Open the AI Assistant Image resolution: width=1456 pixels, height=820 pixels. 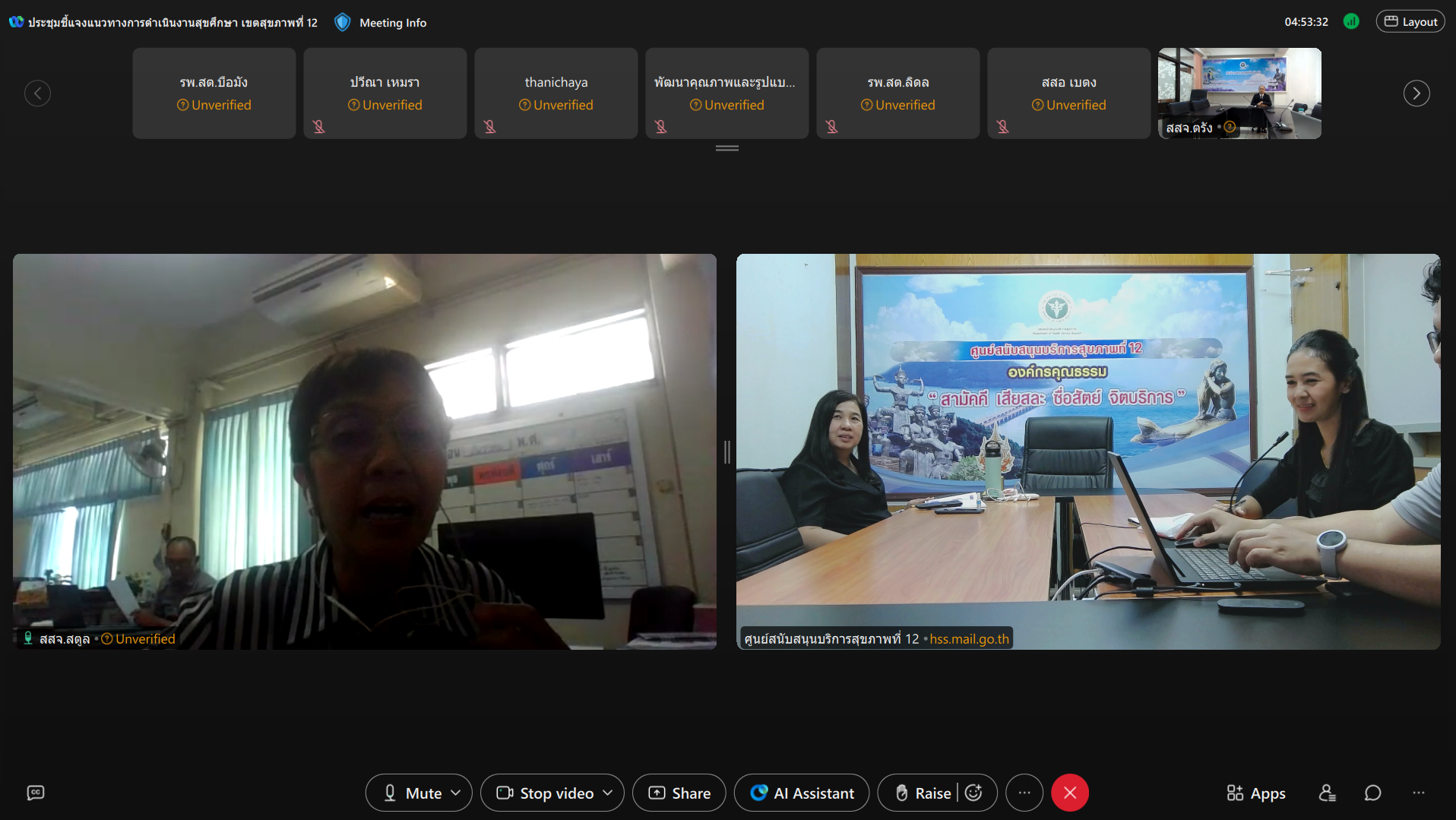[802, 793]
